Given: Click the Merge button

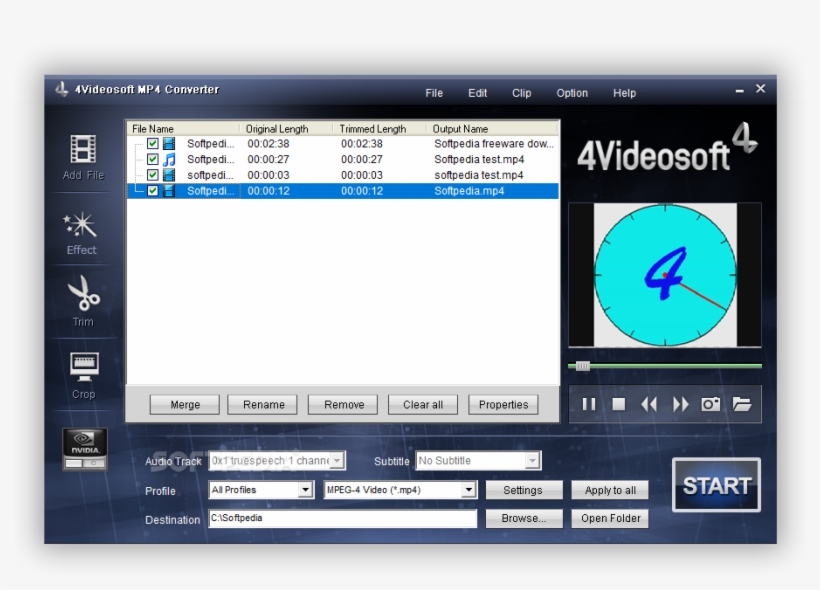Looking at the screenshot, I should pos(185,404).
